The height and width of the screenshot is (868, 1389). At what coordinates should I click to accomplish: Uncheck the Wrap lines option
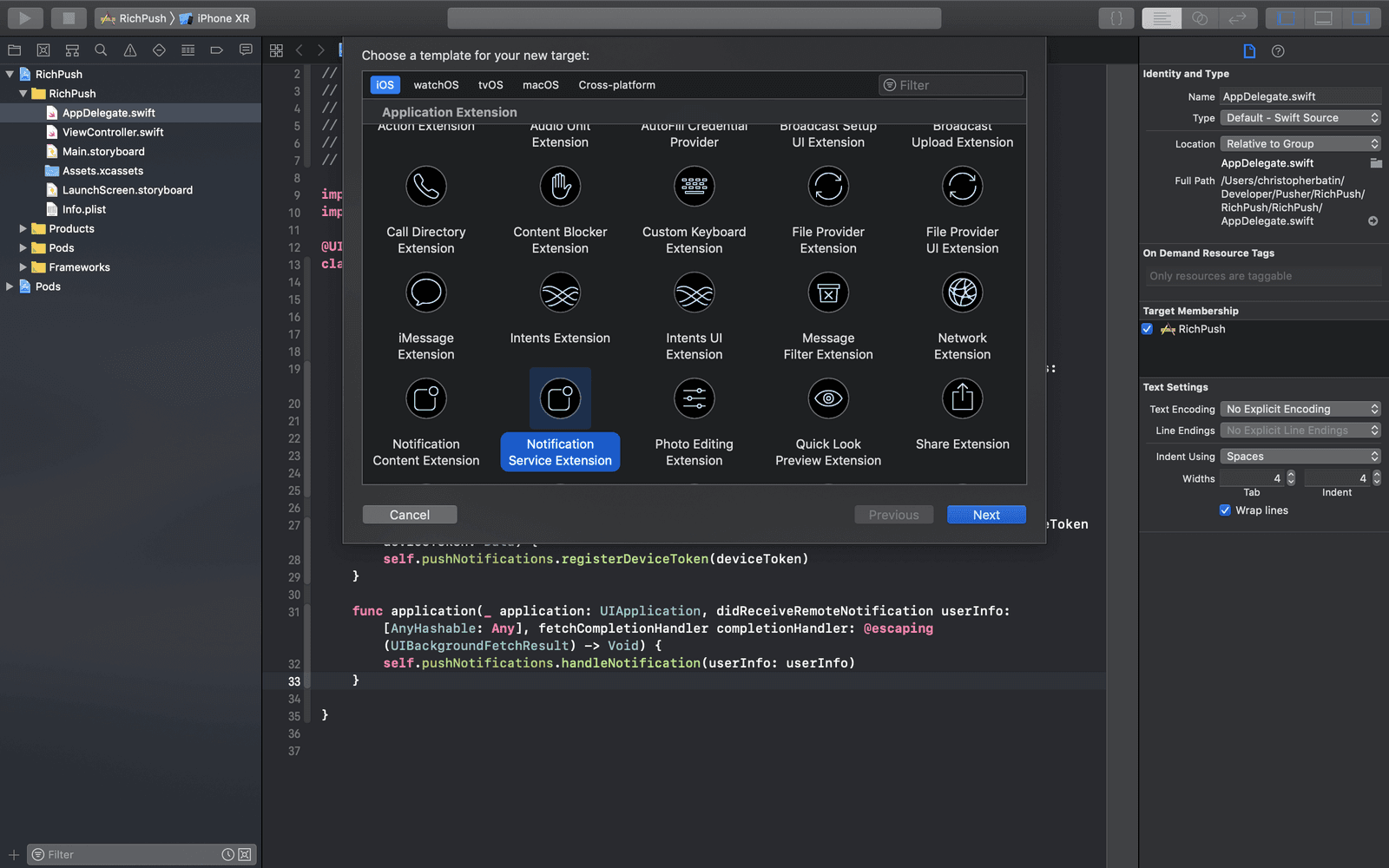tap(1225, 510)
